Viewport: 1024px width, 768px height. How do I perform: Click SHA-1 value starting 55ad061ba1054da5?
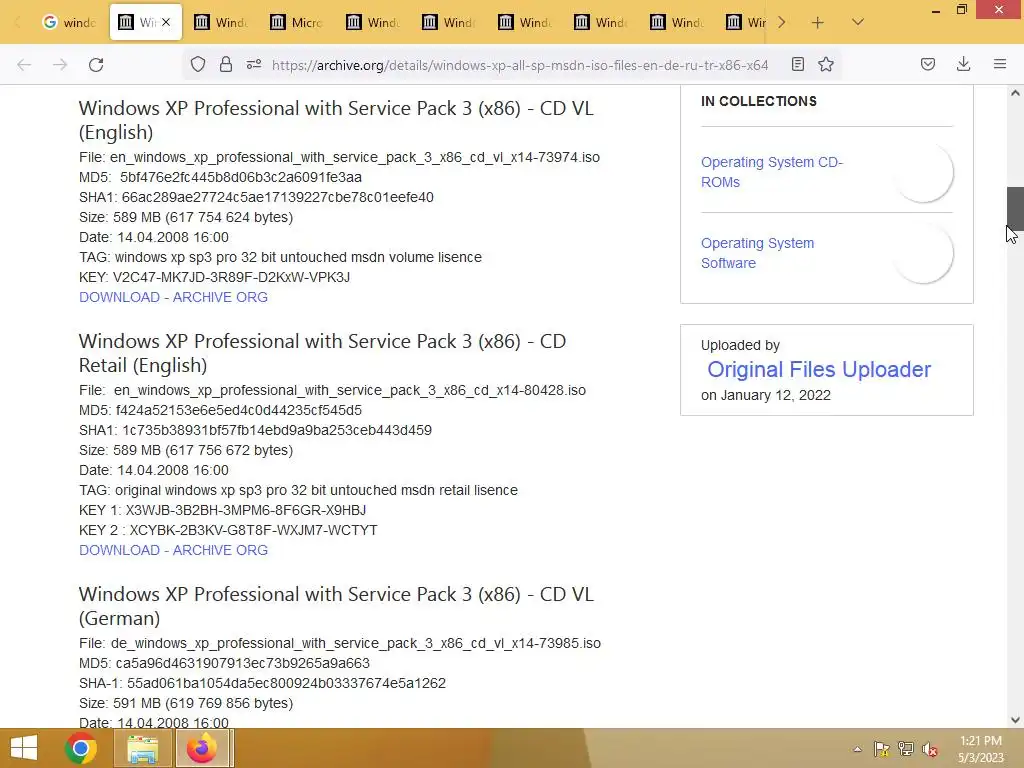tap(286, 683)
